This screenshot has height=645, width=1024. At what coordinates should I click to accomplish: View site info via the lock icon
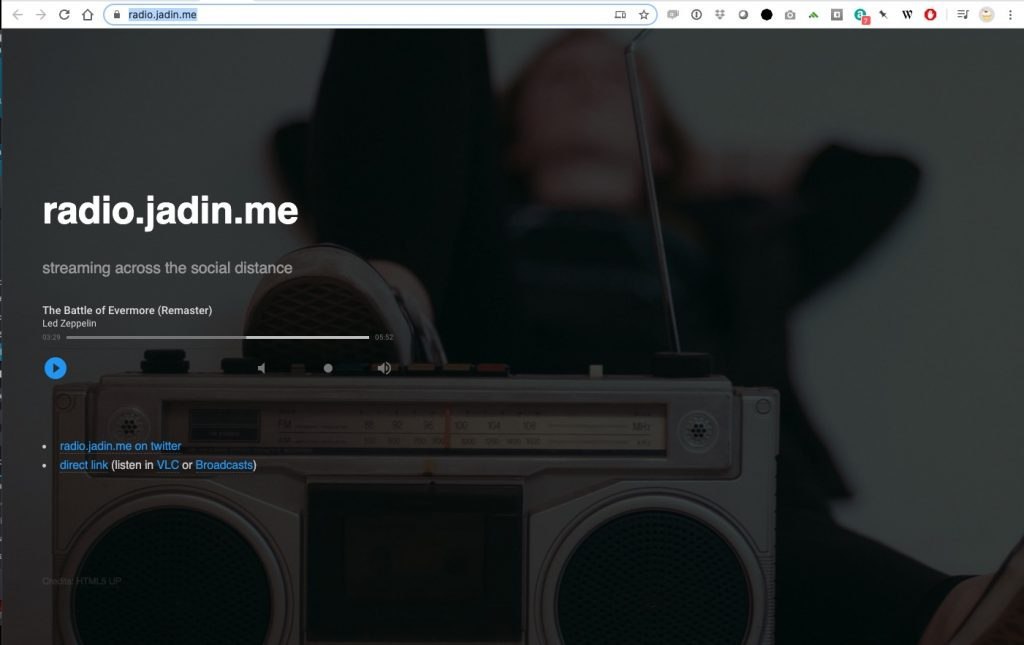(x=117, y=14)
